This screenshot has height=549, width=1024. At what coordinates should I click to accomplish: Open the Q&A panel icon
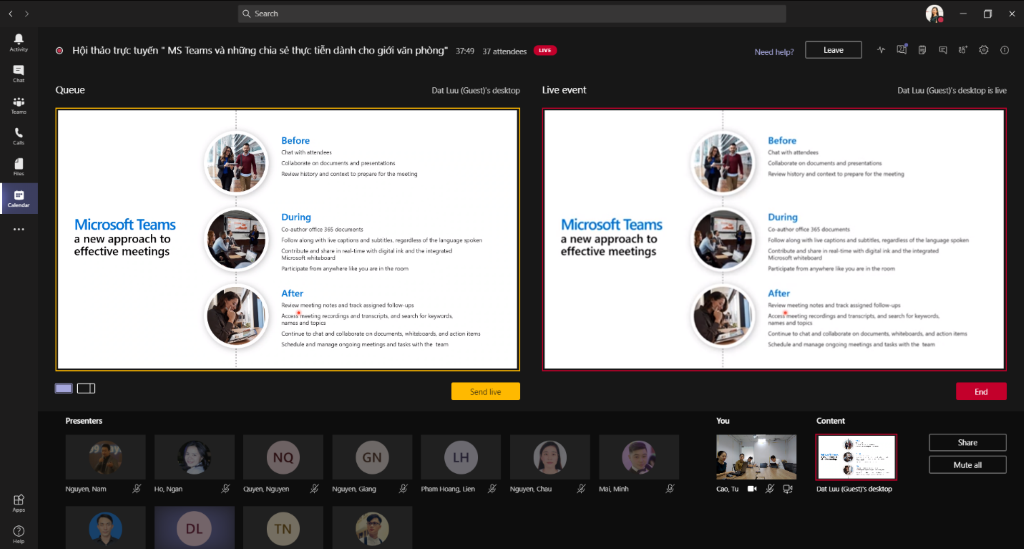coord(902,50)
